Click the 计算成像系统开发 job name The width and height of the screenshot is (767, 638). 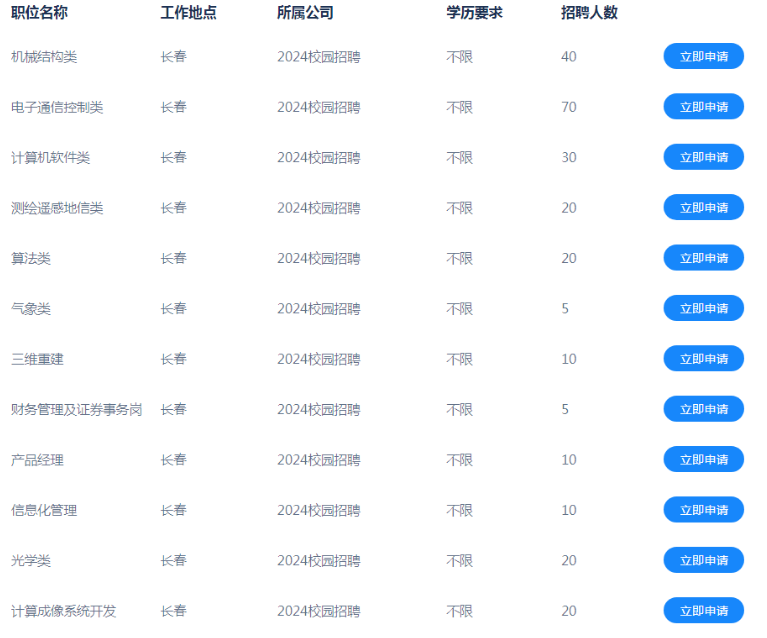pos(64,611)
